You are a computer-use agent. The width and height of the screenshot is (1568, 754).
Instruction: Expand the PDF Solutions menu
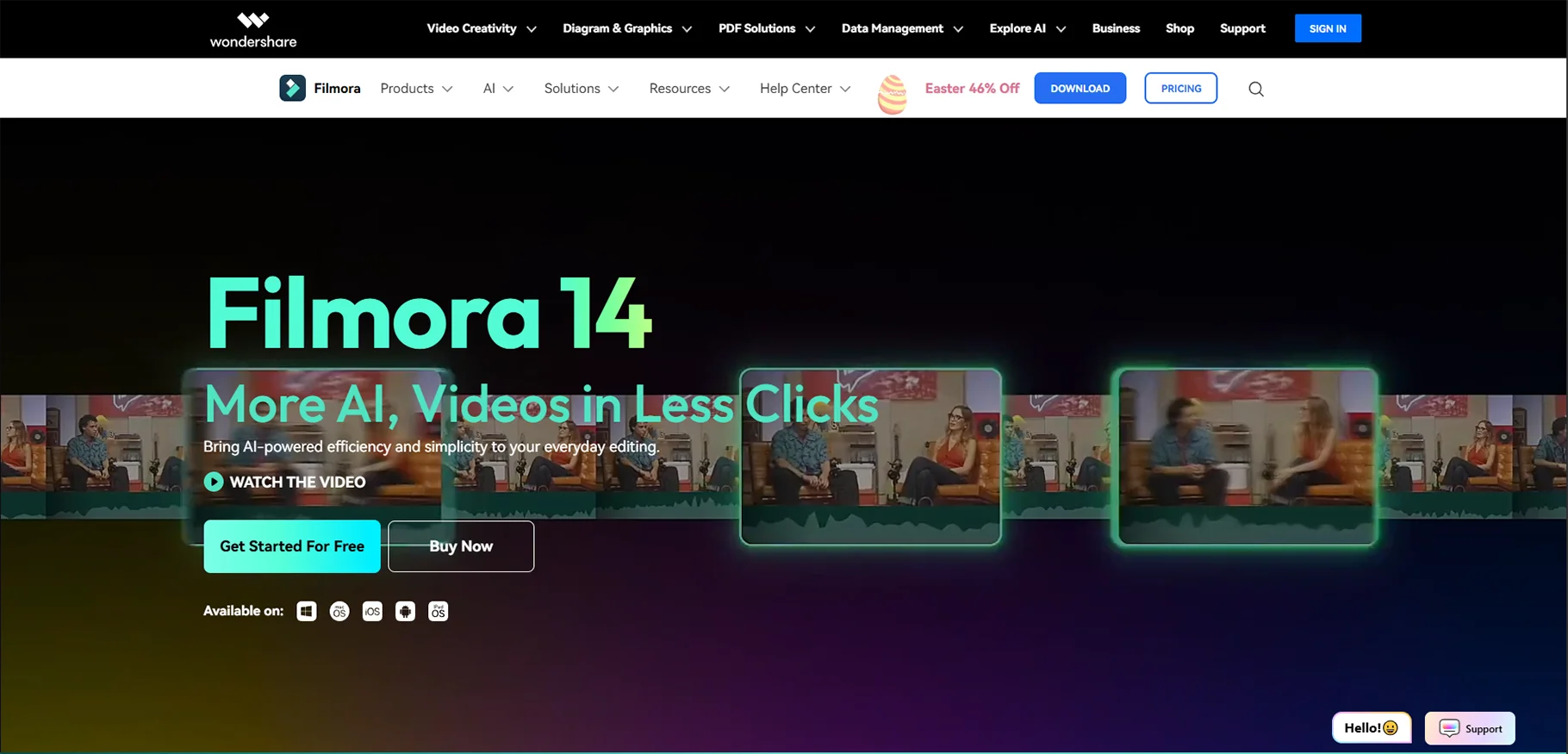coord(767,28)
